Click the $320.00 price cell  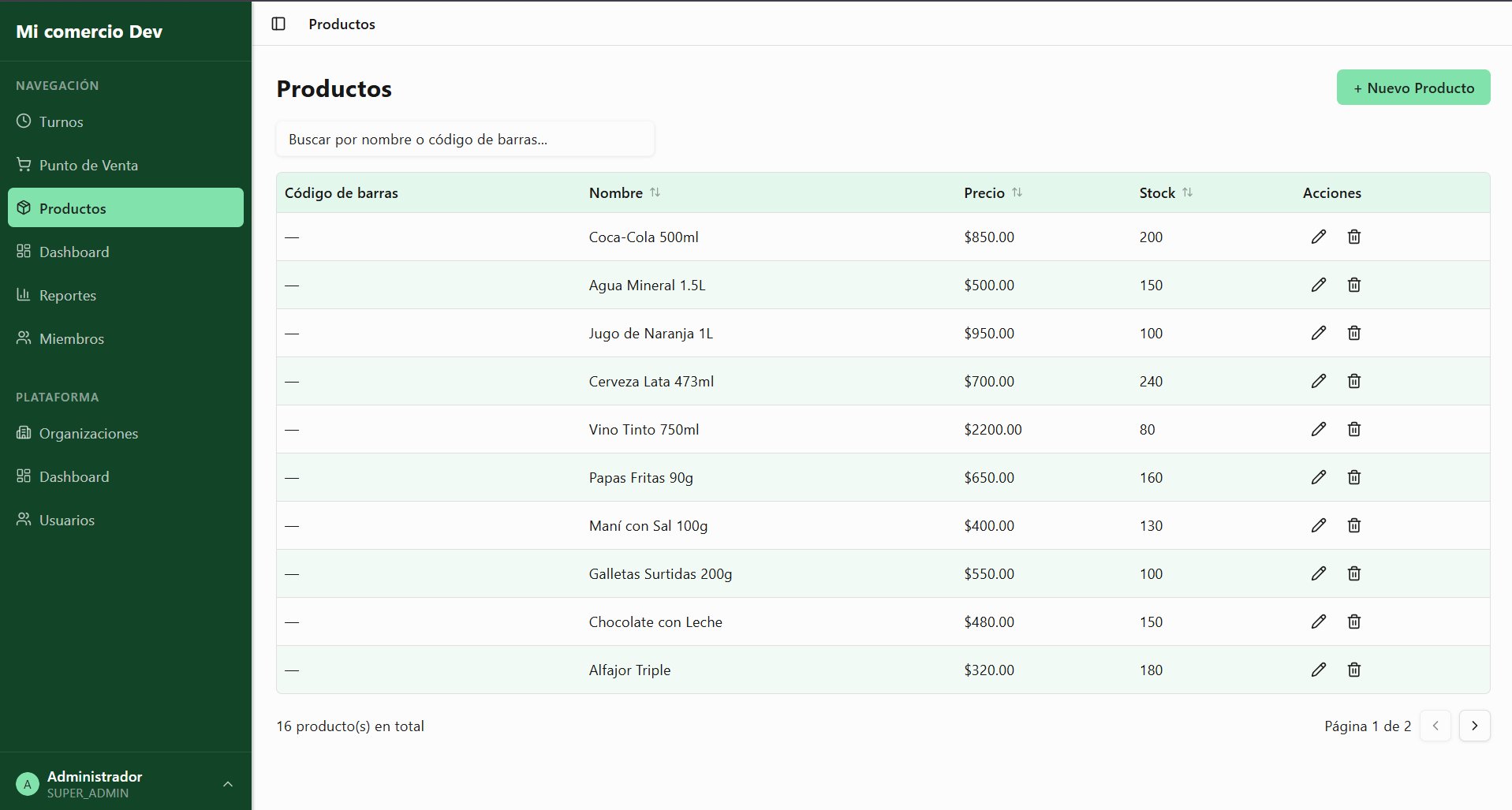point(989,670)
